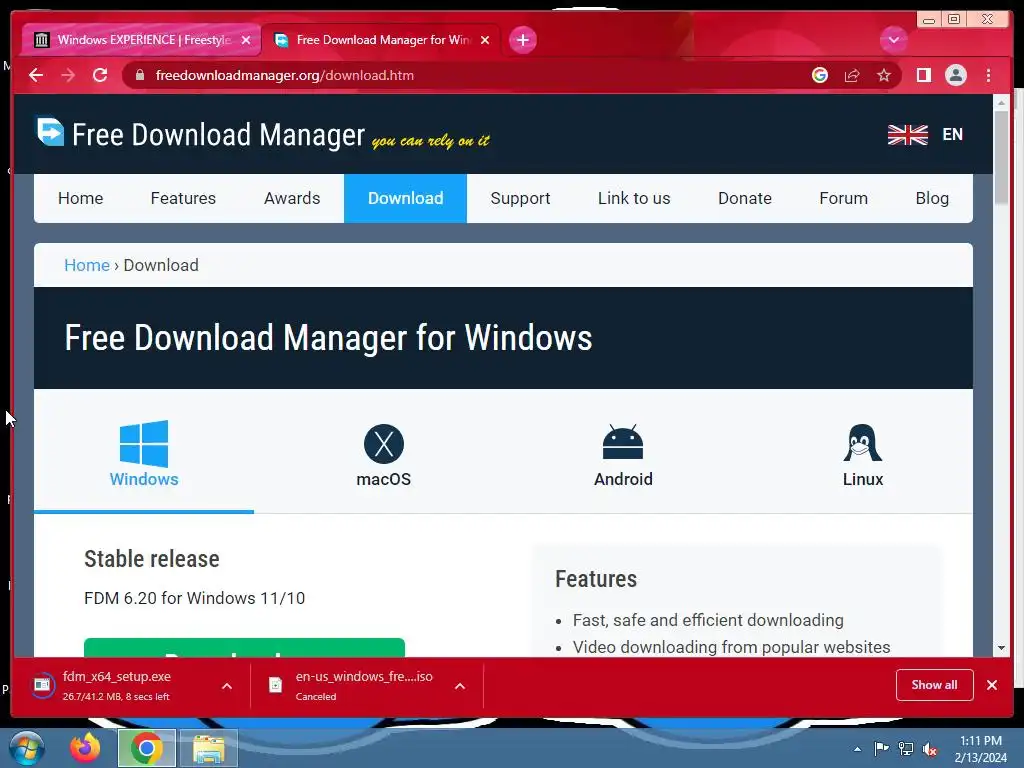Close the Windows EXPERIENCE tab
This screenshot has height=768, width=1024.
tap(246, 40)
